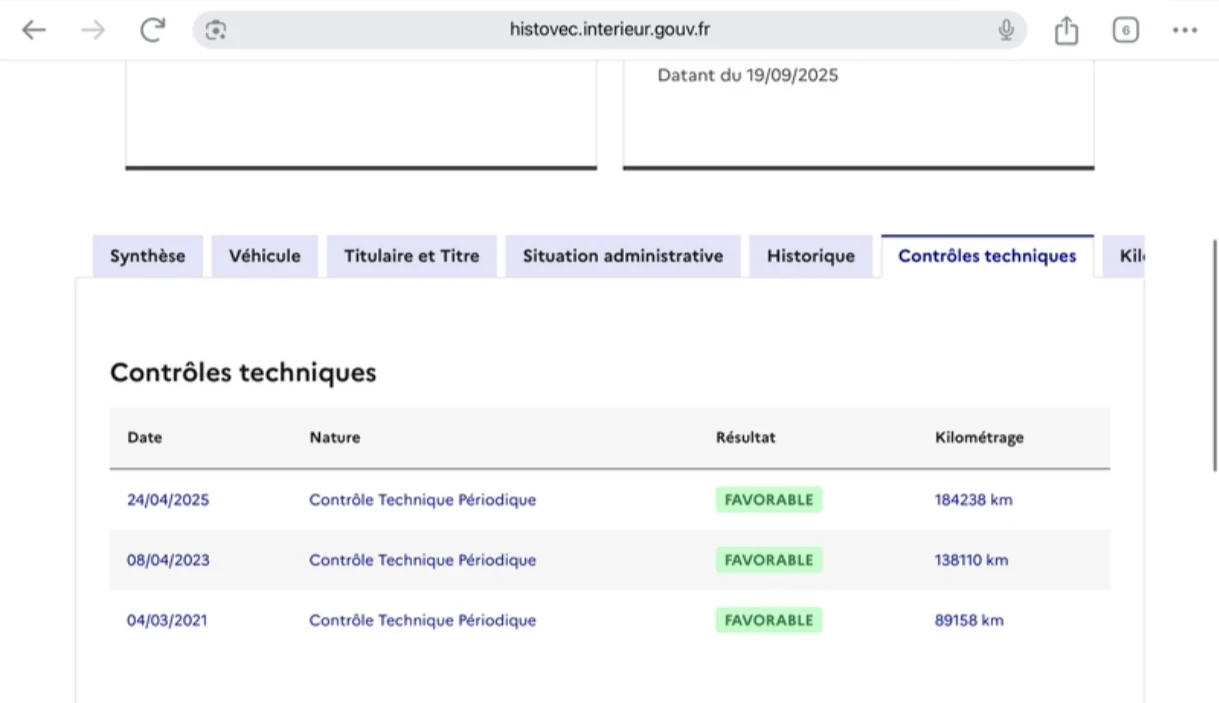This screenshot has height=703, width=1219.
Task: Switch to the Synthèse tab
Action: (148, 256)
